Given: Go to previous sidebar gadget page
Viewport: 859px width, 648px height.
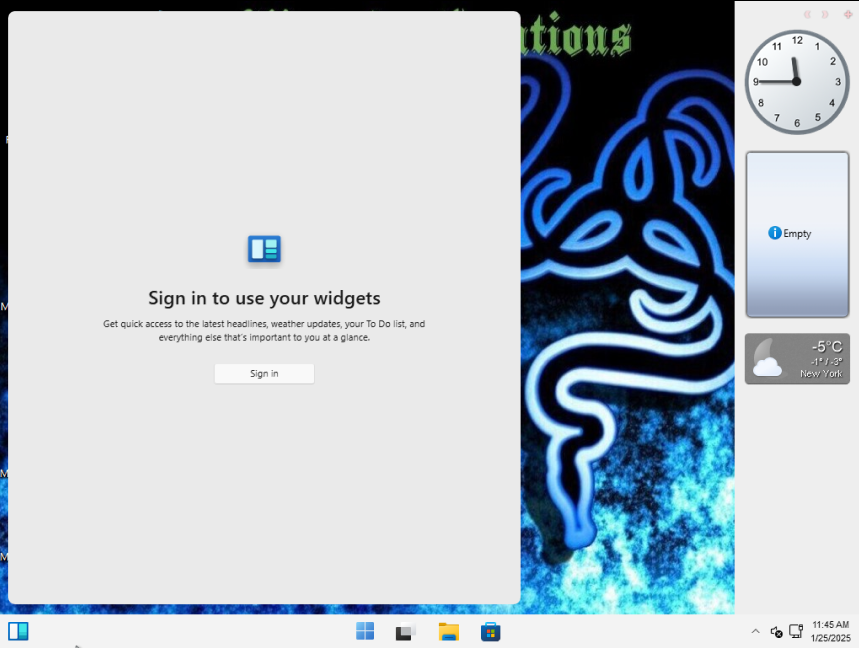Looking at the screenshot, I should [x=808, y=15].
